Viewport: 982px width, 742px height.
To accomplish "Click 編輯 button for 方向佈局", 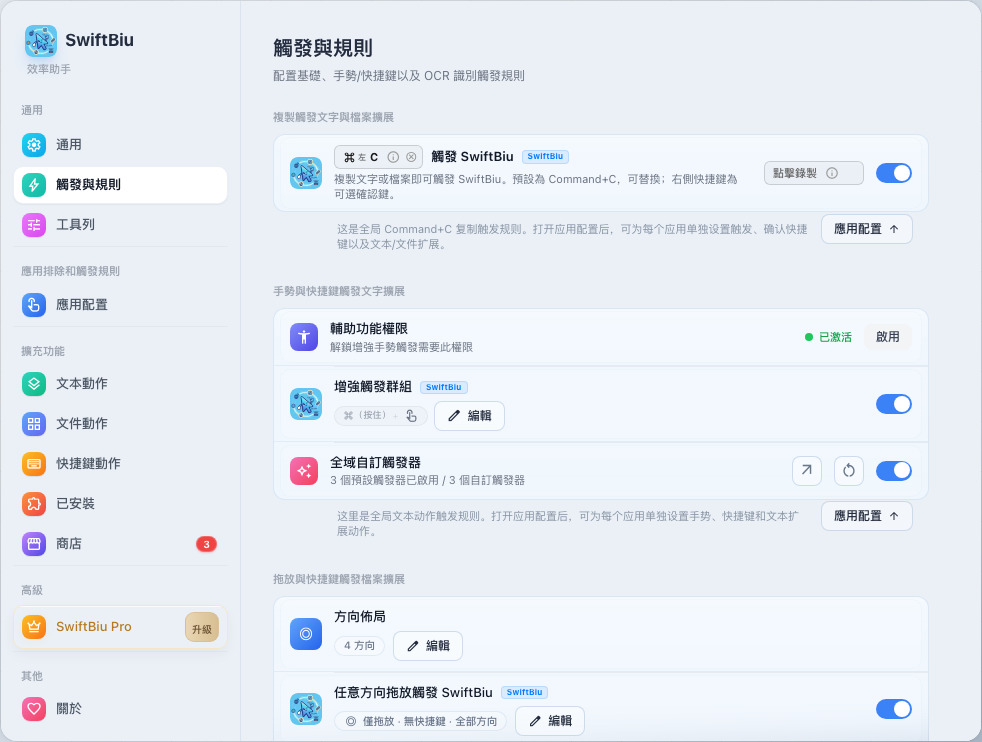I will [x=428, y=646].
